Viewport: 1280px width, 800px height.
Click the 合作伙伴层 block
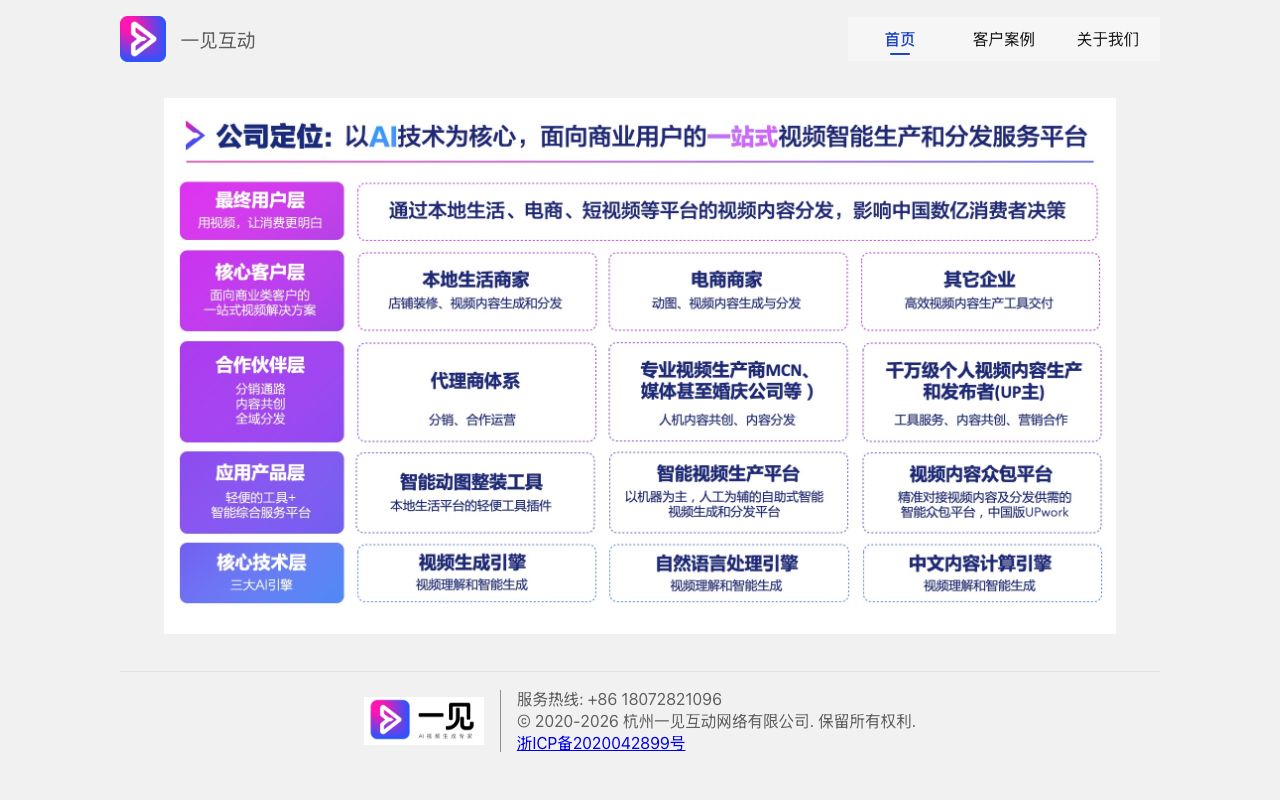tap(261, 391)
